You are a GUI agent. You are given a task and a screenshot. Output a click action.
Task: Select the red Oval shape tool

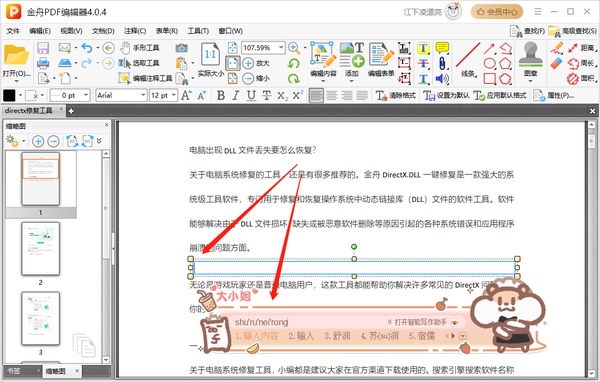tap(489, 63)
